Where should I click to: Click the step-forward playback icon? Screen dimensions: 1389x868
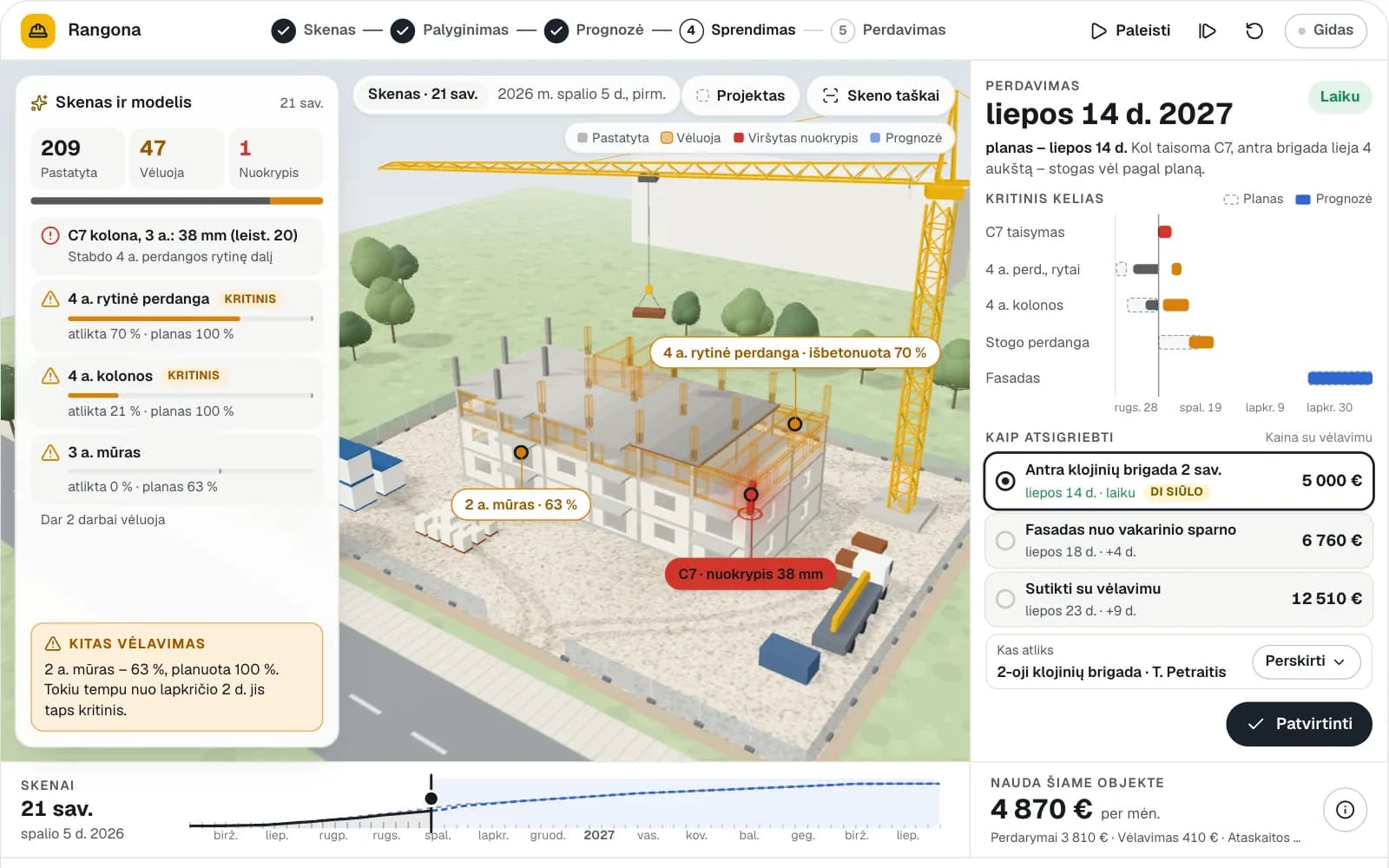1207,31
